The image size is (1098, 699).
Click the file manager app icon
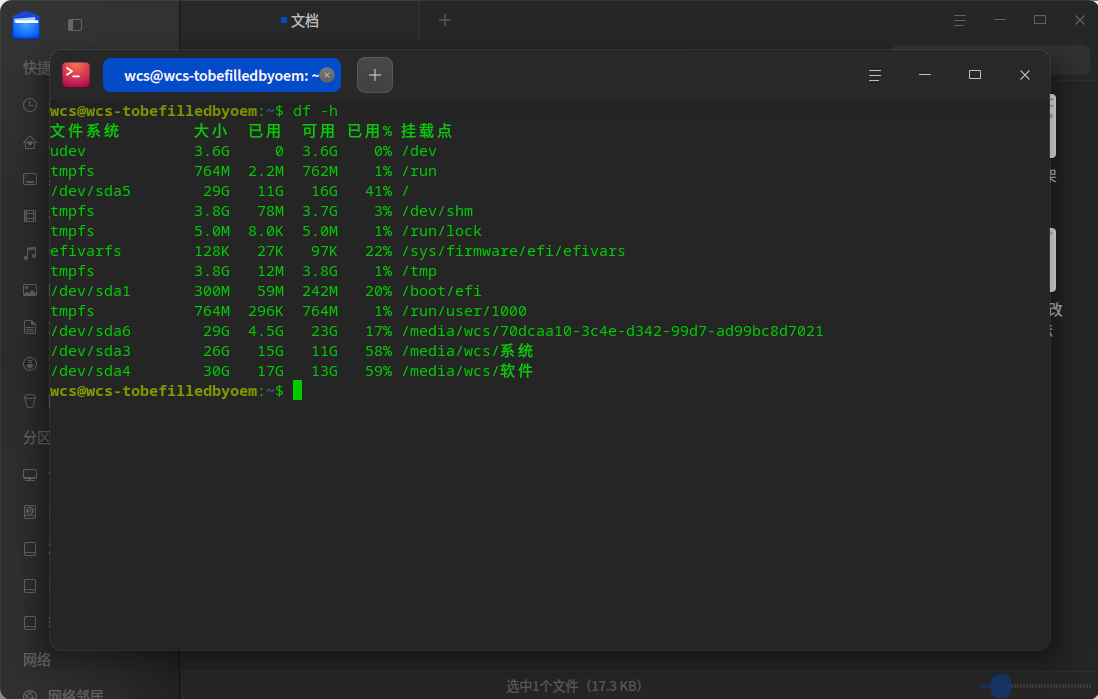26,25
